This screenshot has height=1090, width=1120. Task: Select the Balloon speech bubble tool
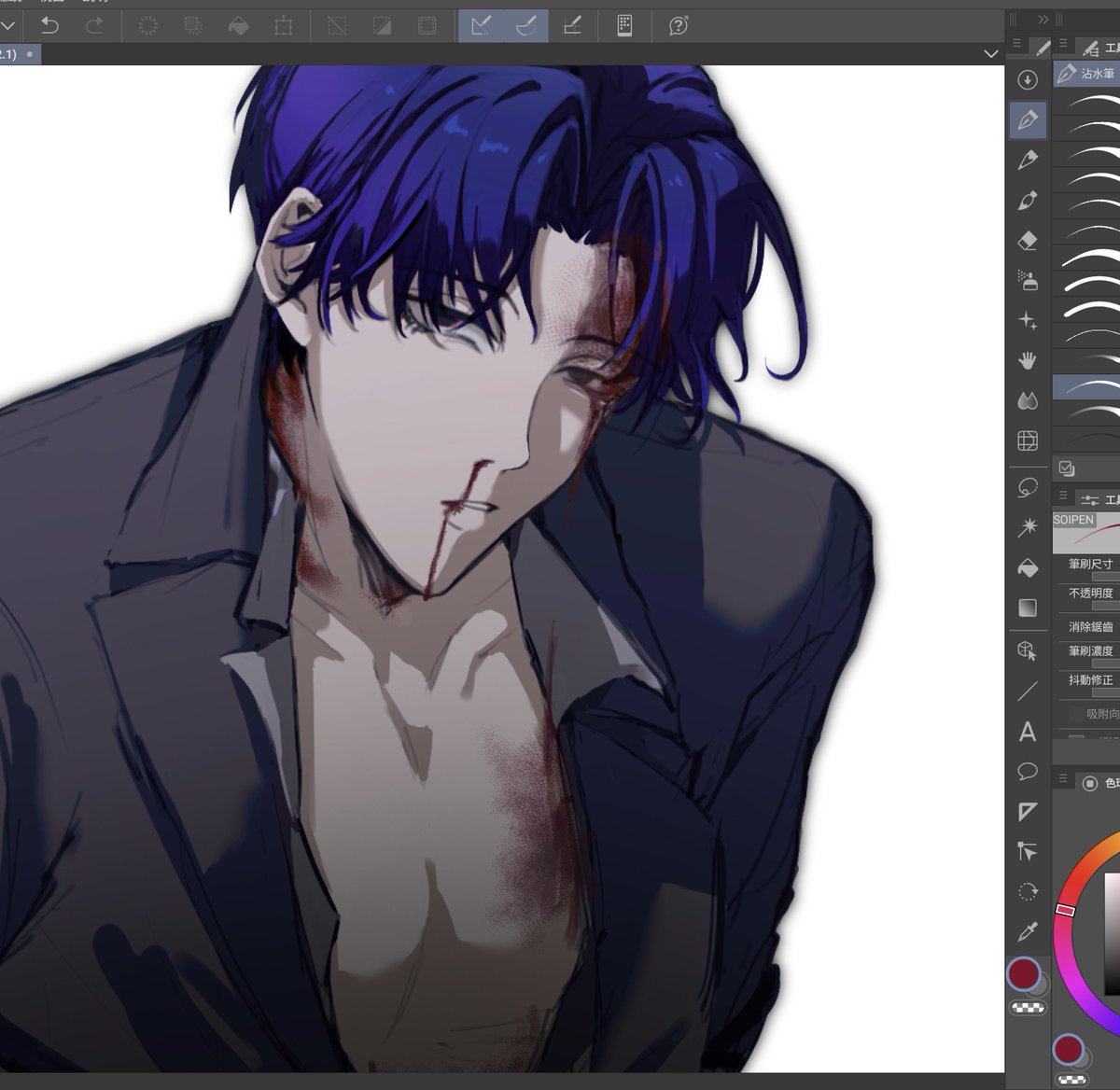1028,772
